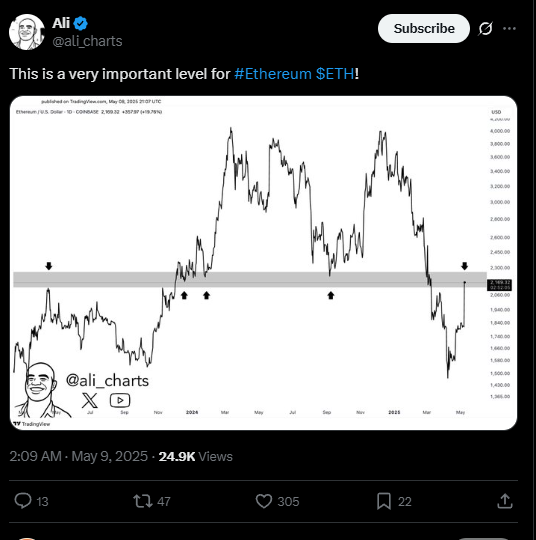Open the three-dot more options menu
This screenshot has height=540, width=536.
click(509, 29)
